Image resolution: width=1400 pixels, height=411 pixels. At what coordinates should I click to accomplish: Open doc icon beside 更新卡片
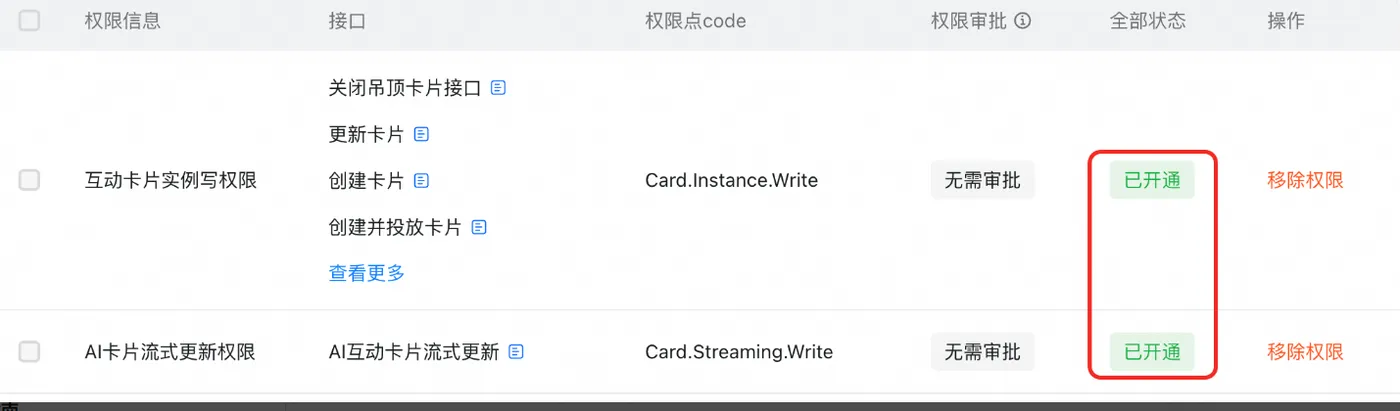click(421, 134)
